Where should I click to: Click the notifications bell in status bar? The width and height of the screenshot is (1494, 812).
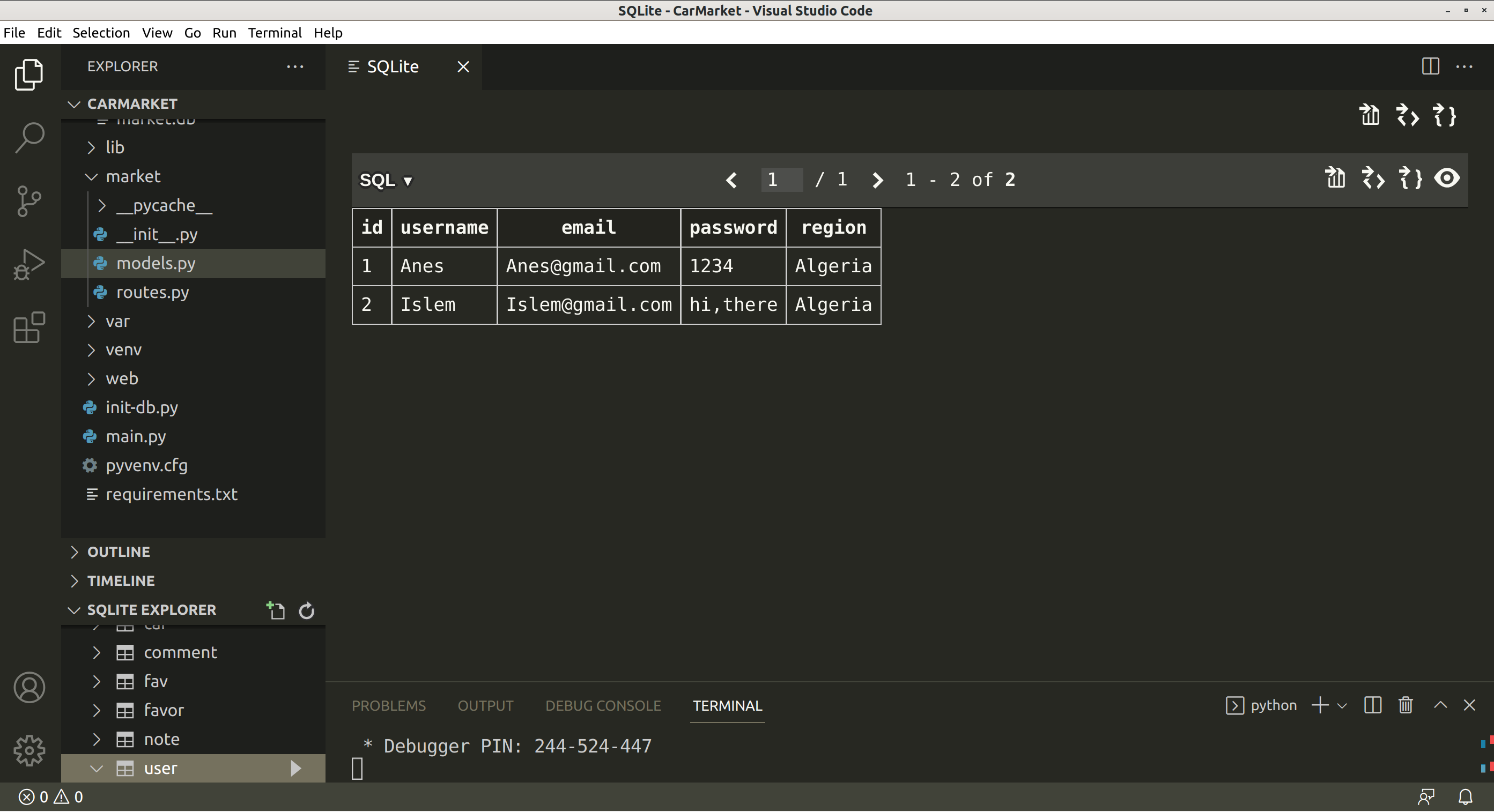1465,797
